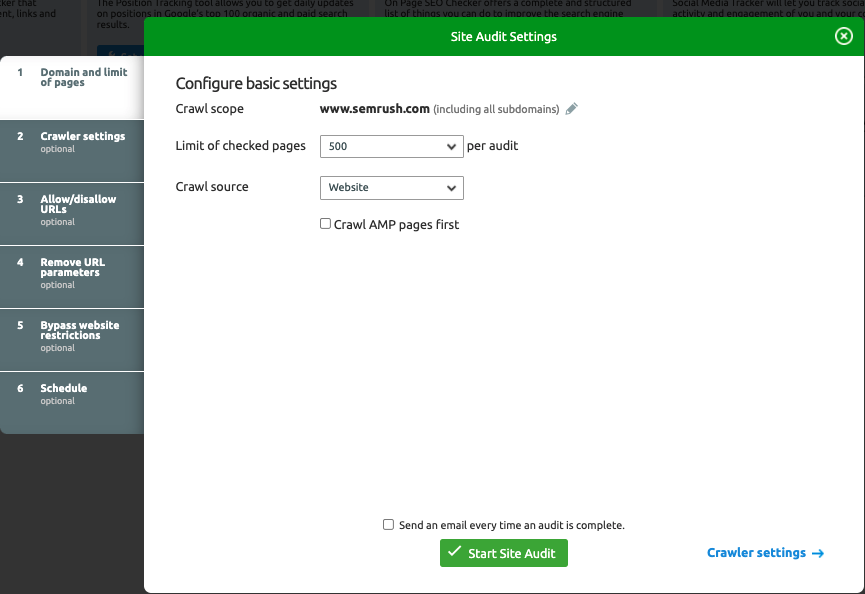The width and height of the screenshot is (865, 594).
Task: Enable Crawl AMP pages first checkbox
Action: tap(325, 223)
